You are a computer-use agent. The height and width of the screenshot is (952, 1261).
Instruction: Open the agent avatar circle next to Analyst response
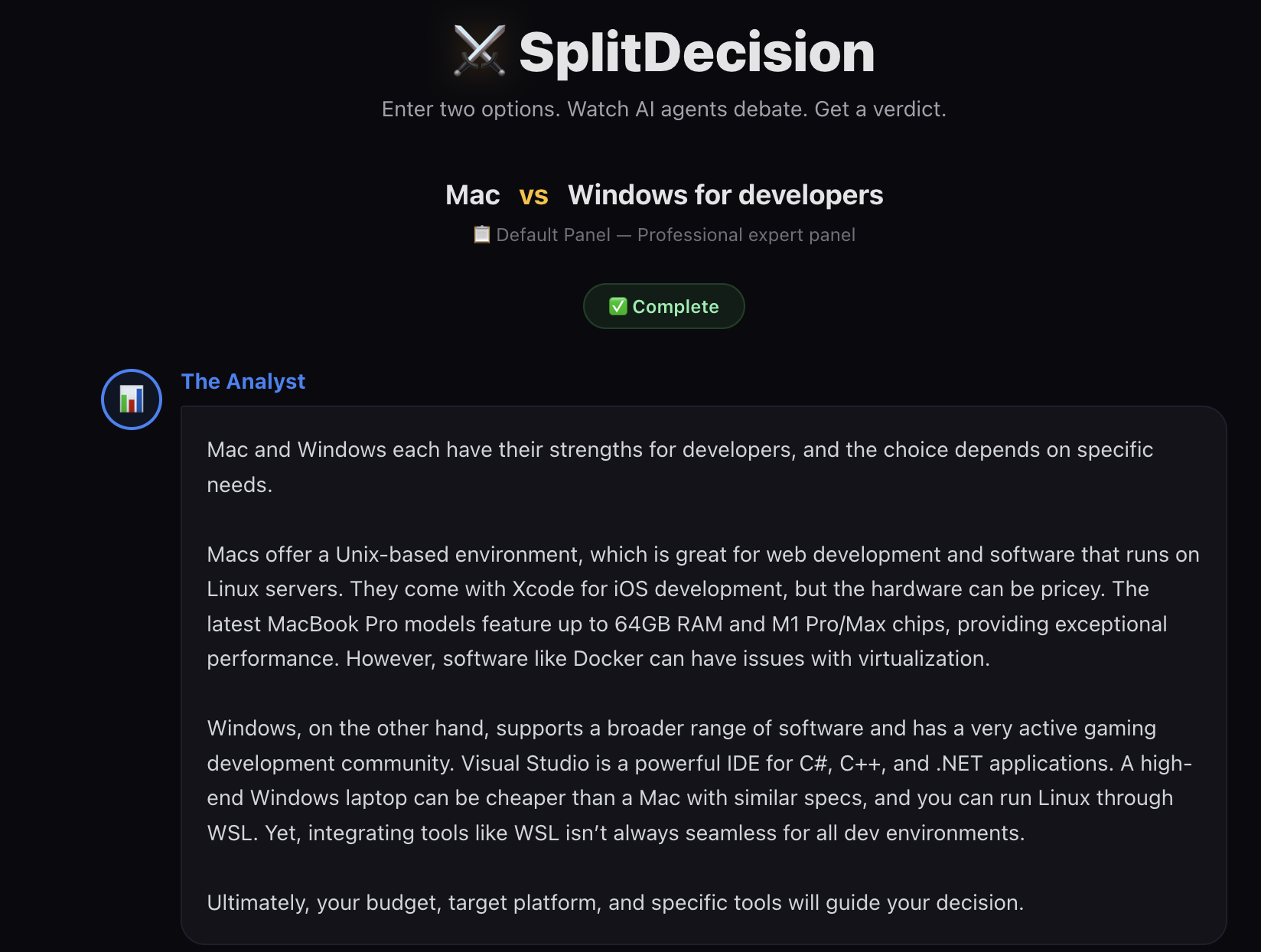click(131, 399)
